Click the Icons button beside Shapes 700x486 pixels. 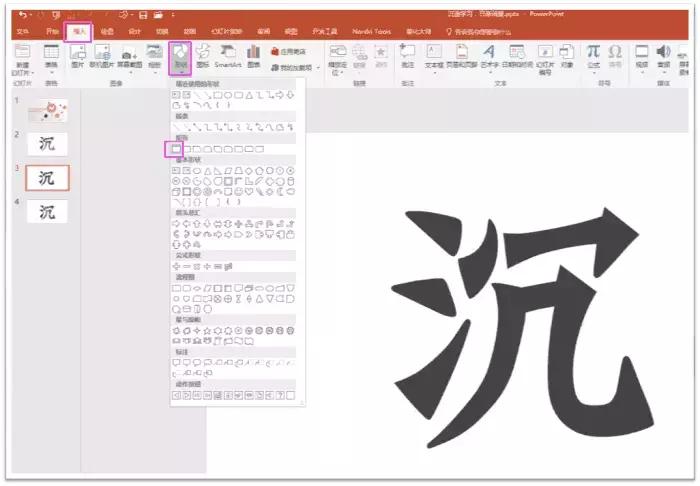203,56
